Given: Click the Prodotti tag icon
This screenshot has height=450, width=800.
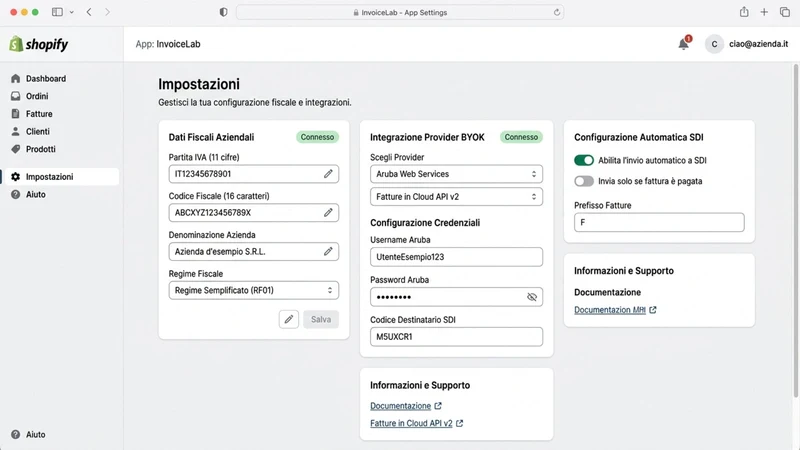Looking at the screenshot, I should (15, 149).
